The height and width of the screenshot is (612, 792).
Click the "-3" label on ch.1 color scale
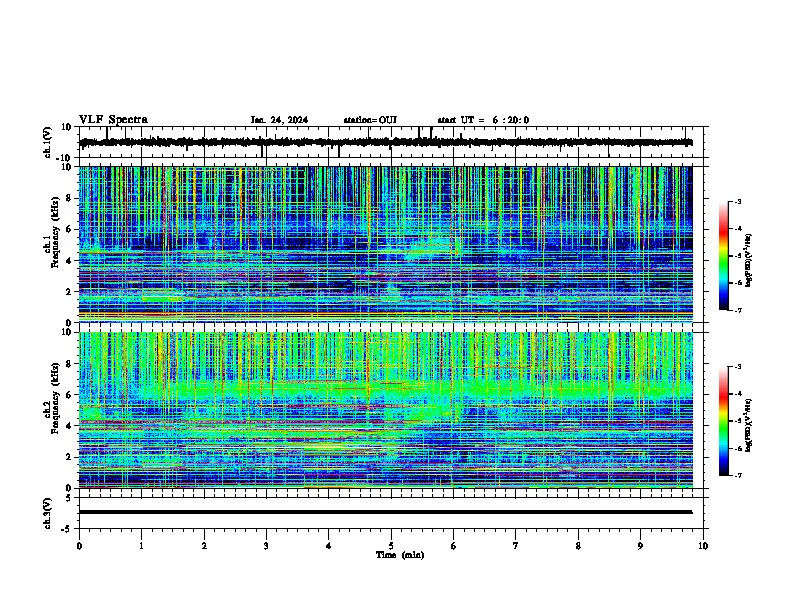tap(737, 201)
